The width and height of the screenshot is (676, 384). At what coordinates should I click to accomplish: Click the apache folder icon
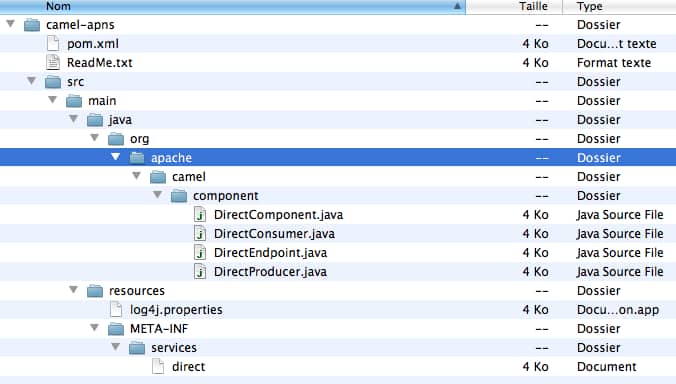coord(137,158)
